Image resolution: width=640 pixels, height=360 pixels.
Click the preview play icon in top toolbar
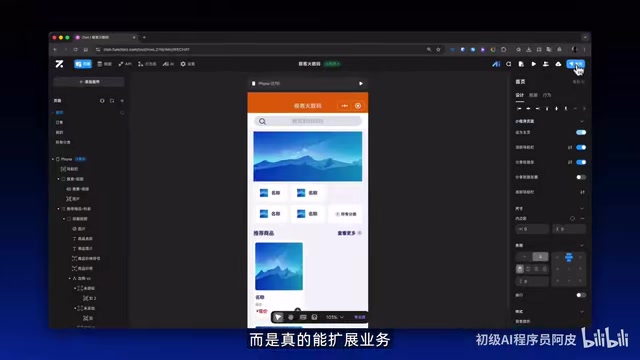pos(533,64)
